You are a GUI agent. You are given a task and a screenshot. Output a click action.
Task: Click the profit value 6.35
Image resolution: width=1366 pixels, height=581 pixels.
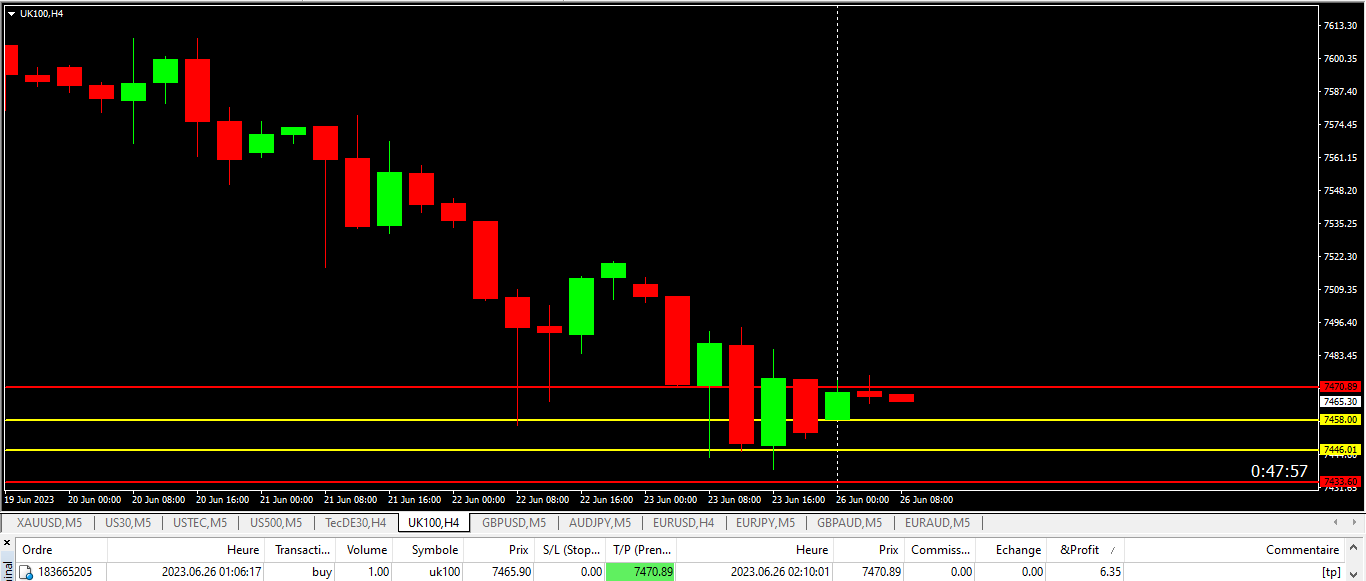(x=1108, y=572)
